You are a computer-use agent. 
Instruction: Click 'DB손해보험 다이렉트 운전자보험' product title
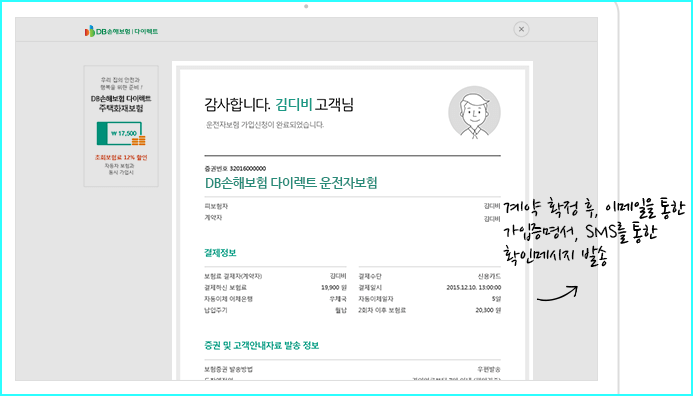tap(291, 183)
